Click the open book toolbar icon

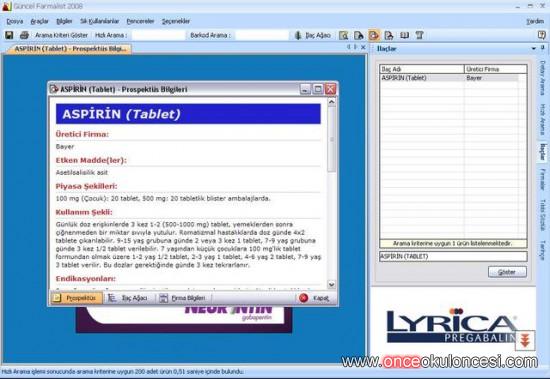[x=404, y=35]
